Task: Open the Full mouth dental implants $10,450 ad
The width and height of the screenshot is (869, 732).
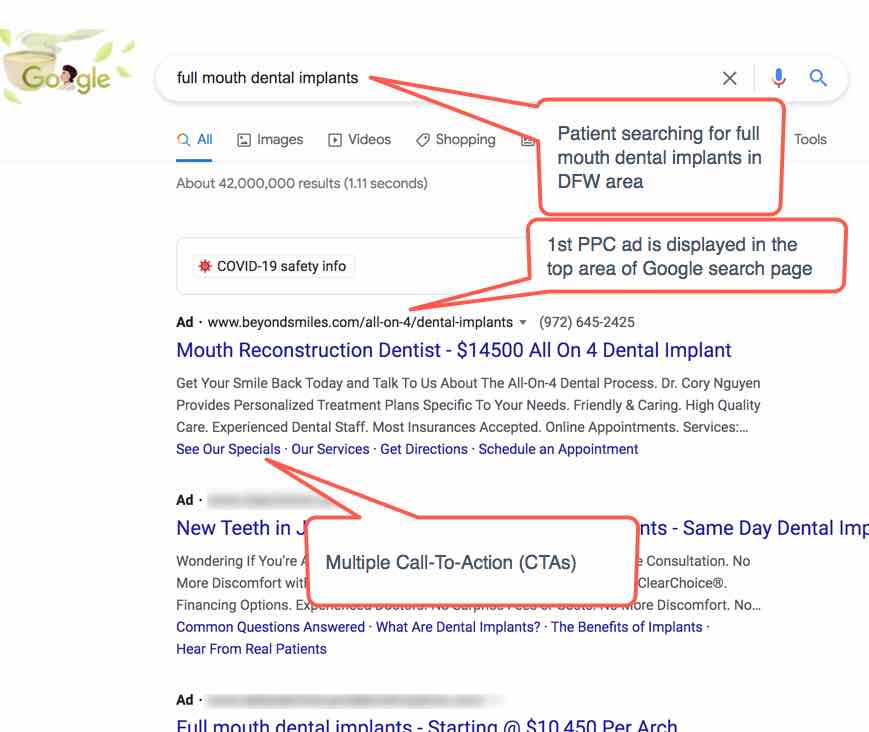Action: (x=427, y=725)
